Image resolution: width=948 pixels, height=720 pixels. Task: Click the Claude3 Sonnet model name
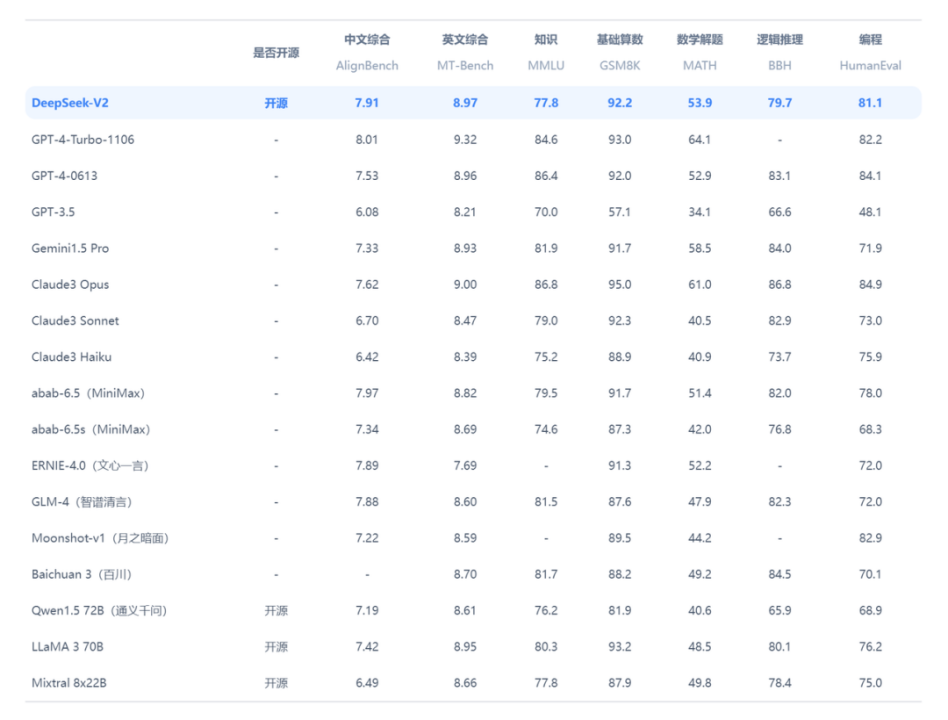click(75, 321)
